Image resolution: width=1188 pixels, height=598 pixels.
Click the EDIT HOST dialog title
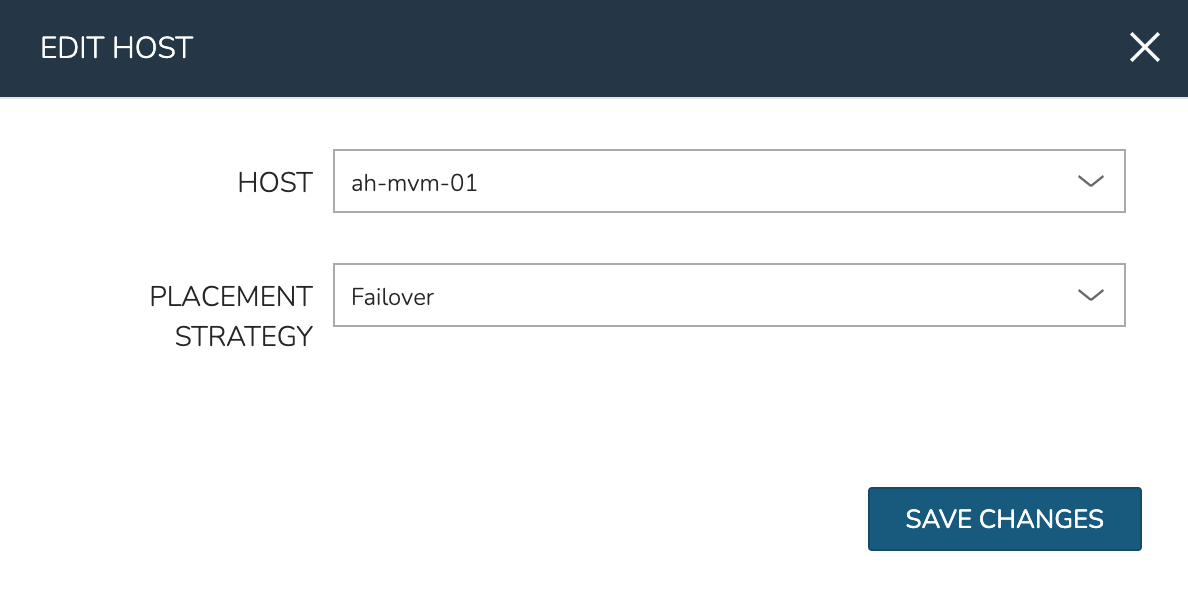(x=116, y=48)
